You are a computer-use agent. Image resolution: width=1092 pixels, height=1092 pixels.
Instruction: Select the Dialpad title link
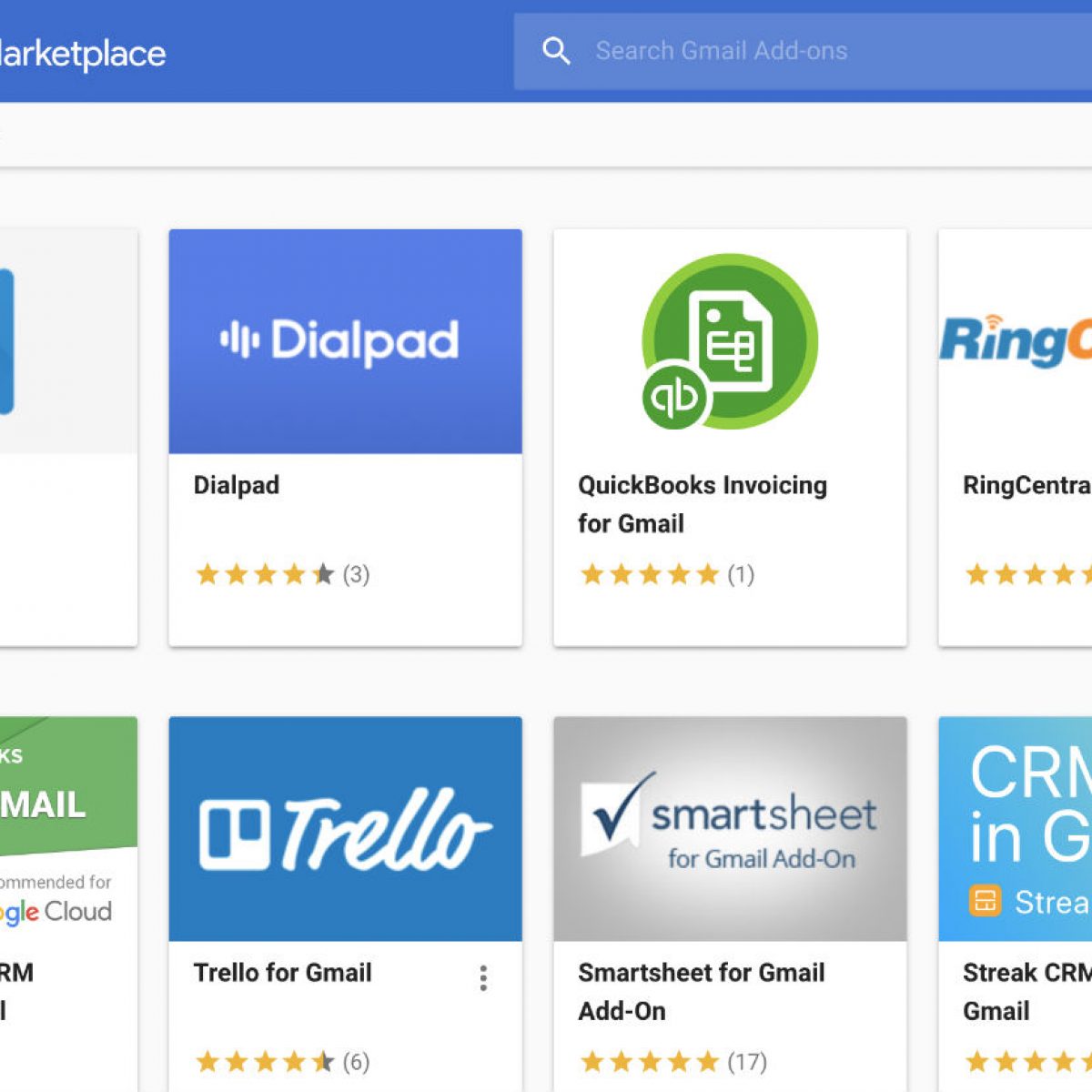pyautogui.click(x=237, y=485)
